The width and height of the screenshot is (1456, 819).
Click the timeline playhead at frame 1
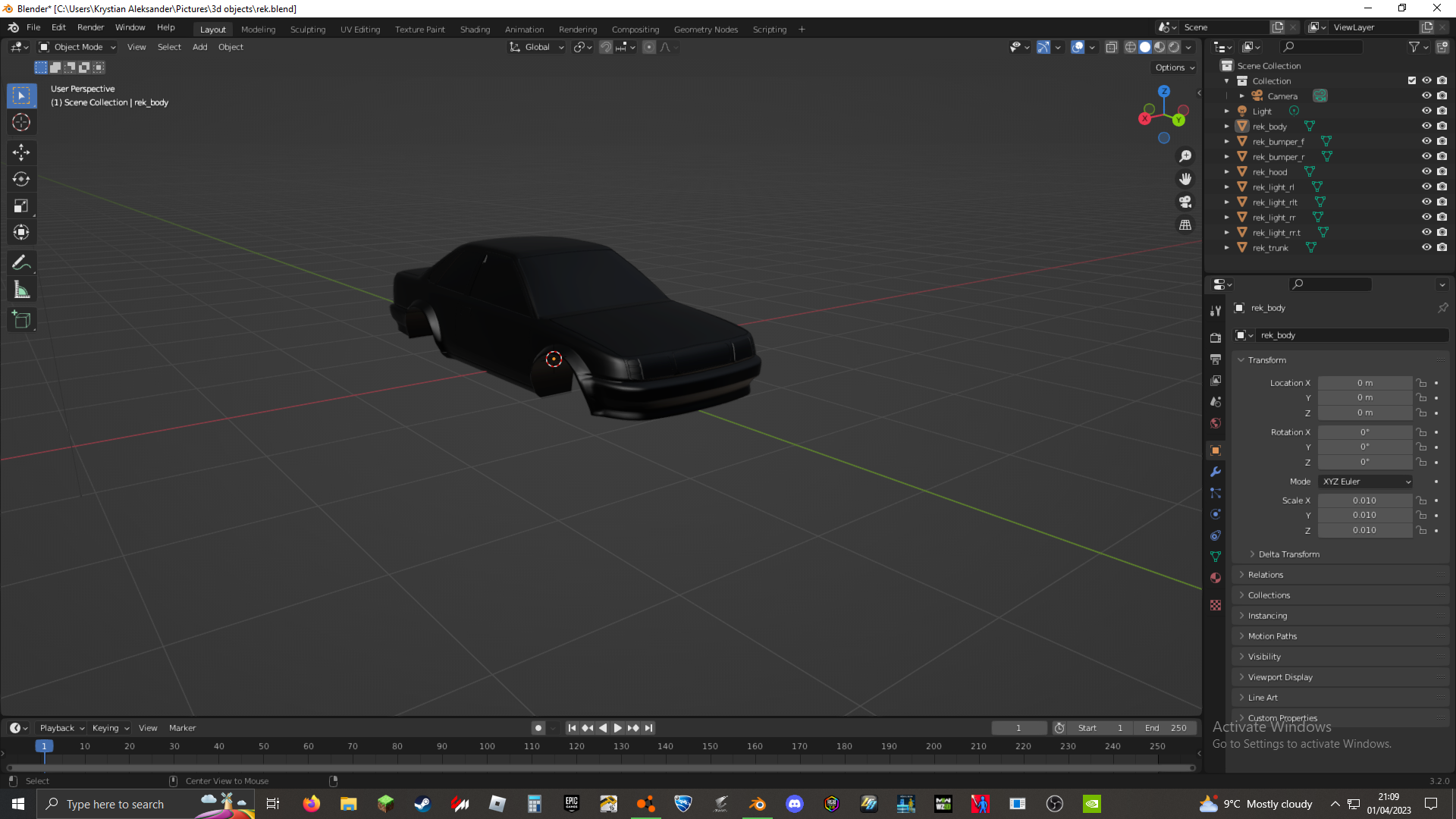tap(44, 746)
